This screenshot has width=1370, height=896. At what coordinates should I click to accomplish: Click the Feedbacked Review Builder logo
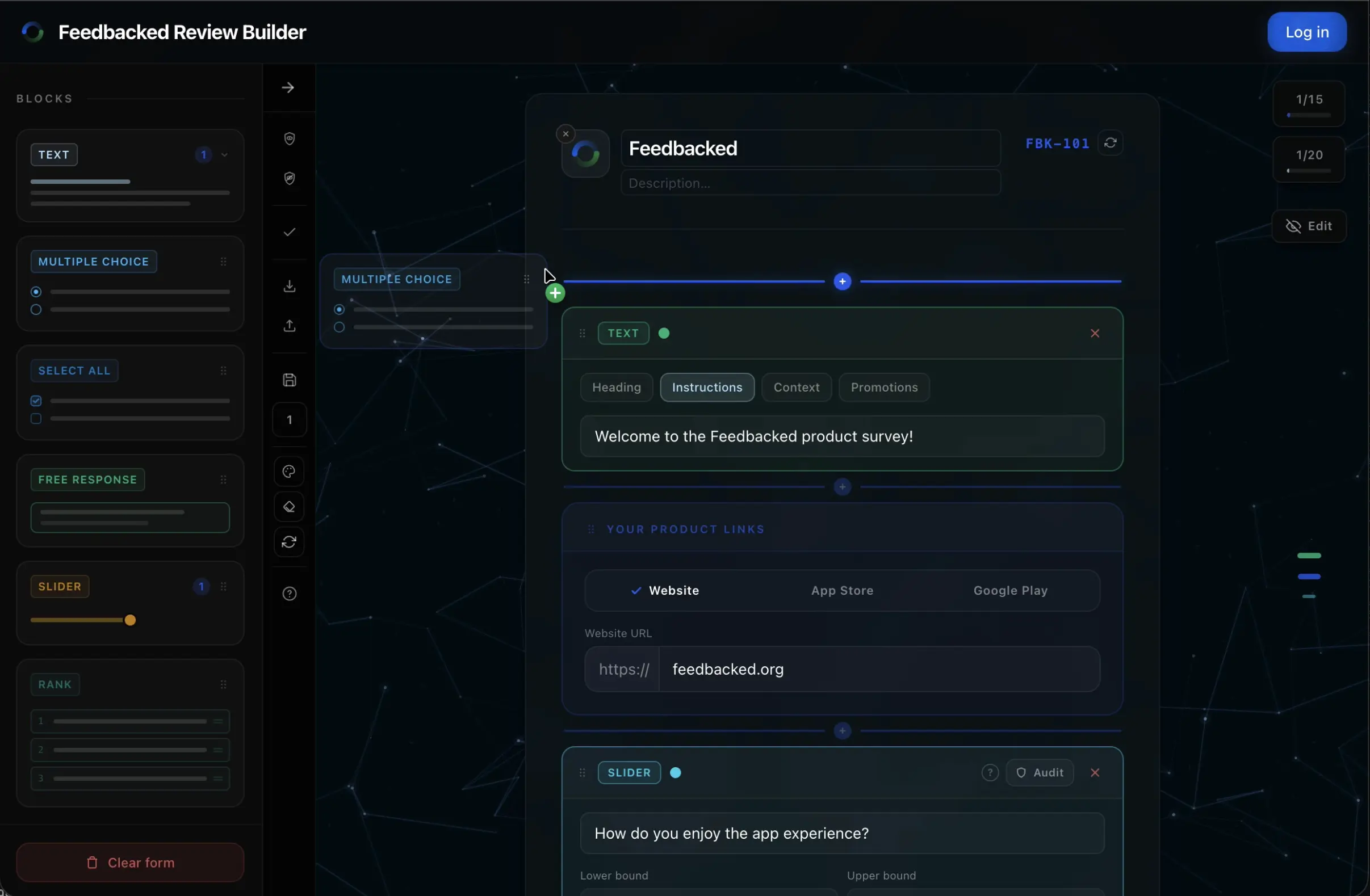[33, 32]
